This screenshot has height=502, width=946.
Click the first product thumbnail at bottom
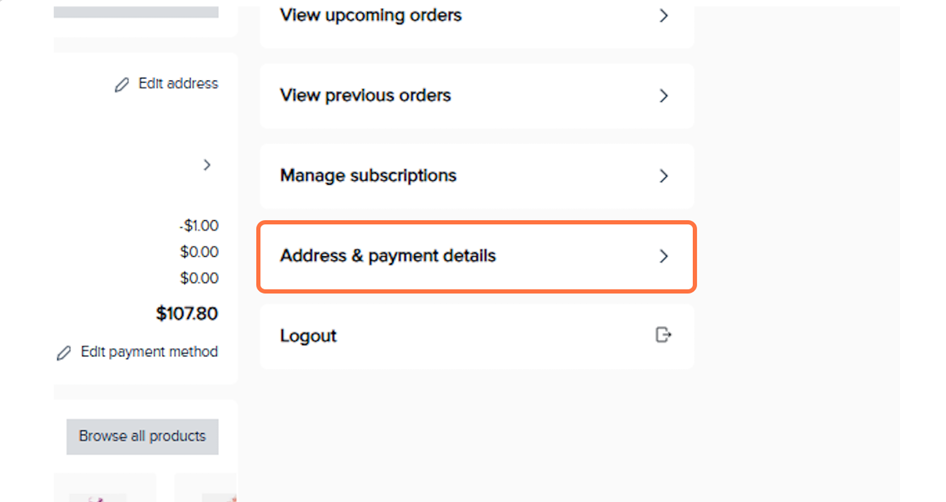tap(100, 494)
